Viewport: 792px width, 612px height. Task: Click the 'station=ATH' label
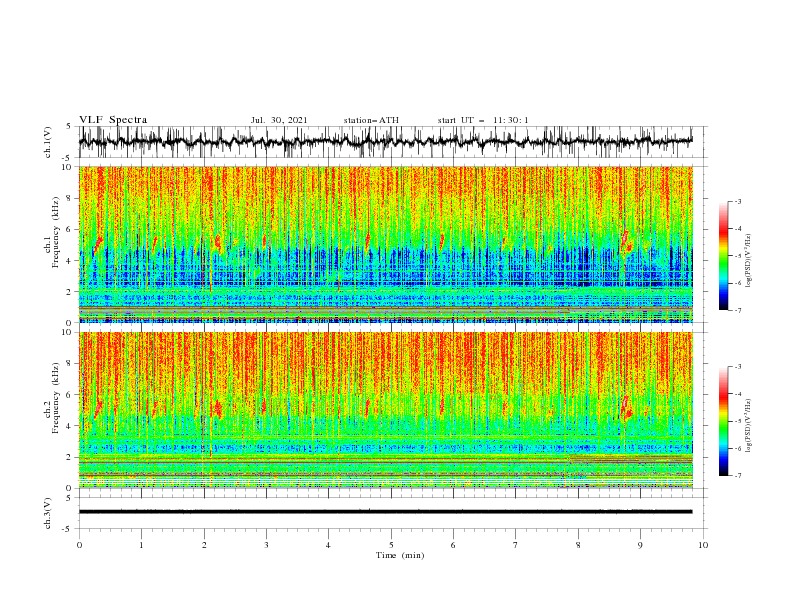point(371,120)
